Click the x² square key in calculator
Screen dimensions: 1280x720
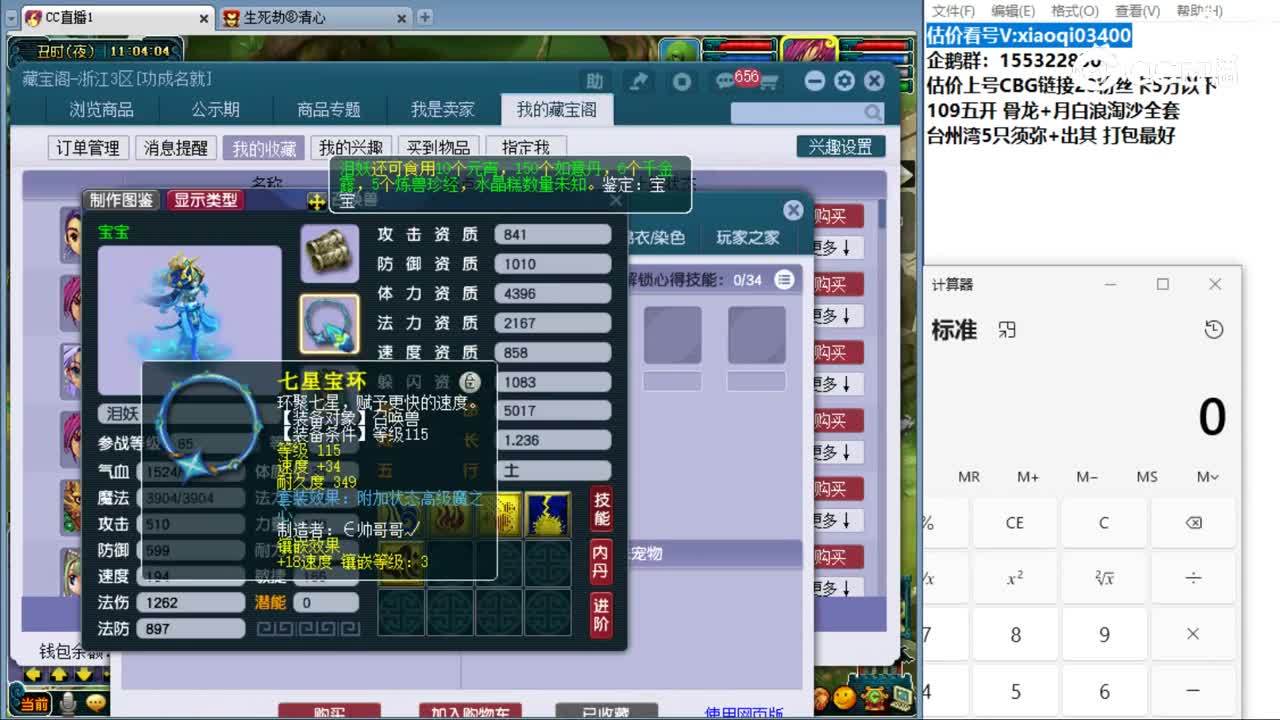click(1015, 578)
